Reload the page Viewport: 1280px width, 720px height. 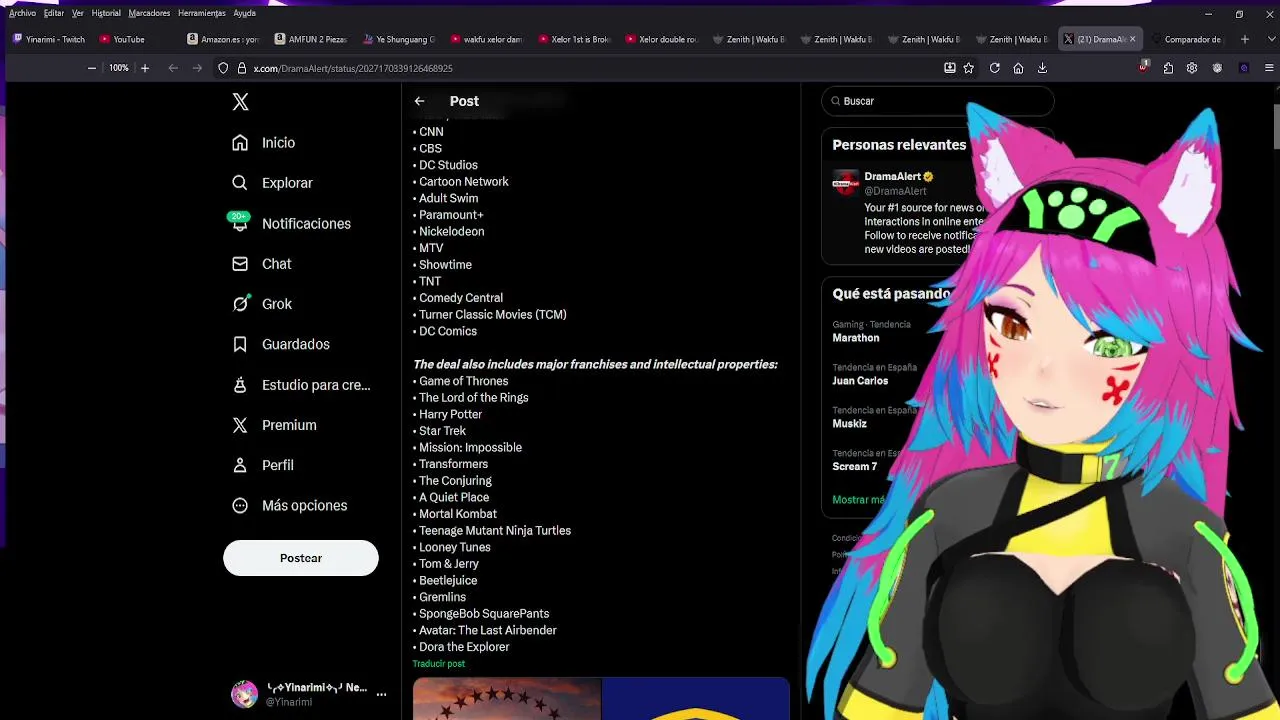[x=995, y=68]
